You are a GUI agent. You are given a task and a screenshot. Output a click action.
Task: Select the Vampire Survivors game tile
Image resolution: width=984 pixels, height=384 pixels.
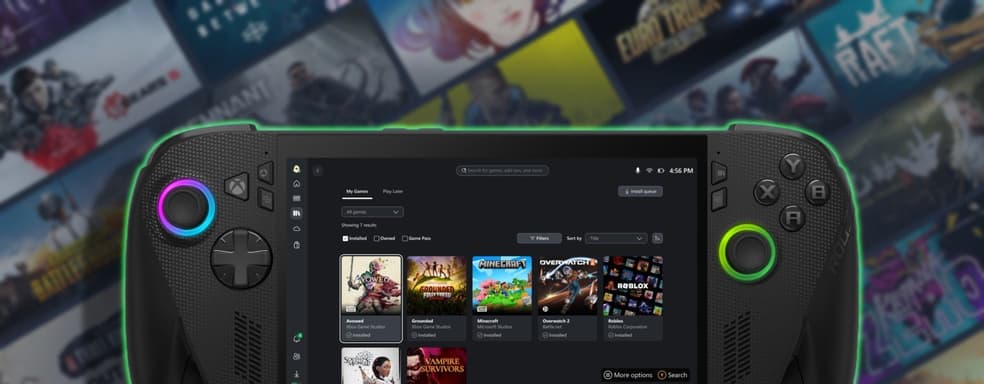pyautogui.click(x=436, y=366)
